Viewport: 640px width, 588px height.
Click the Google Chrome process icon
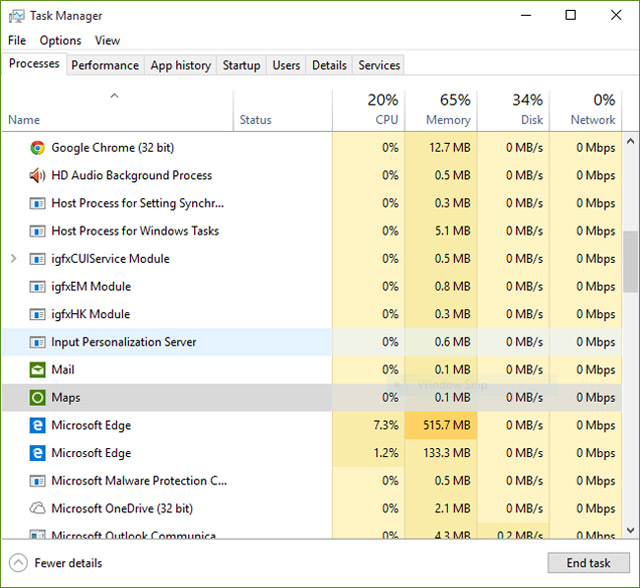coord(38,148)
